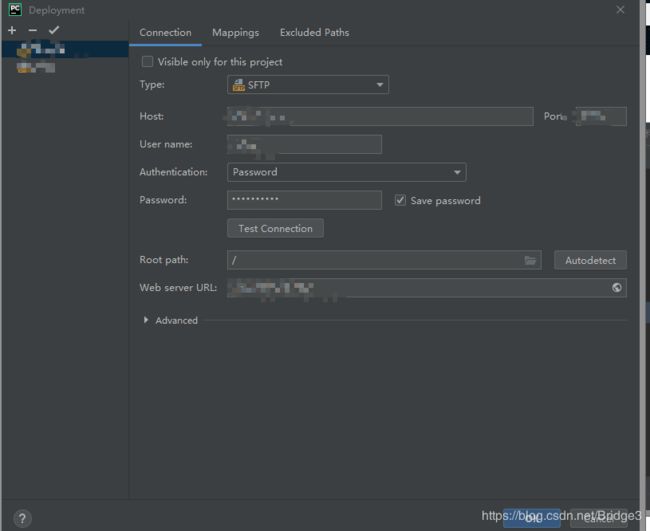This screenshot has width=650, height=531.
Task: Expand the Advanced section
Action: point(146,320)
